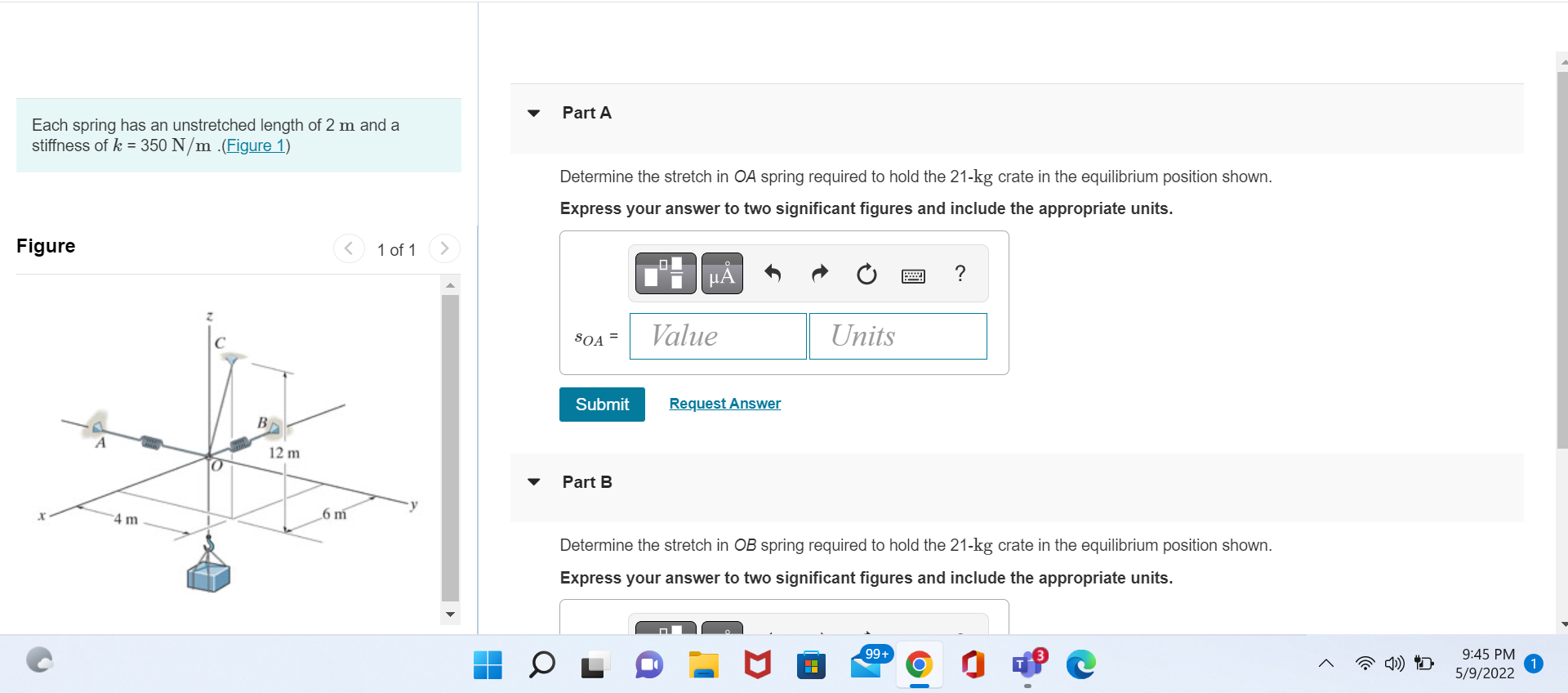
Task: Show hidden system tray icons
Action: point(1326,664)
